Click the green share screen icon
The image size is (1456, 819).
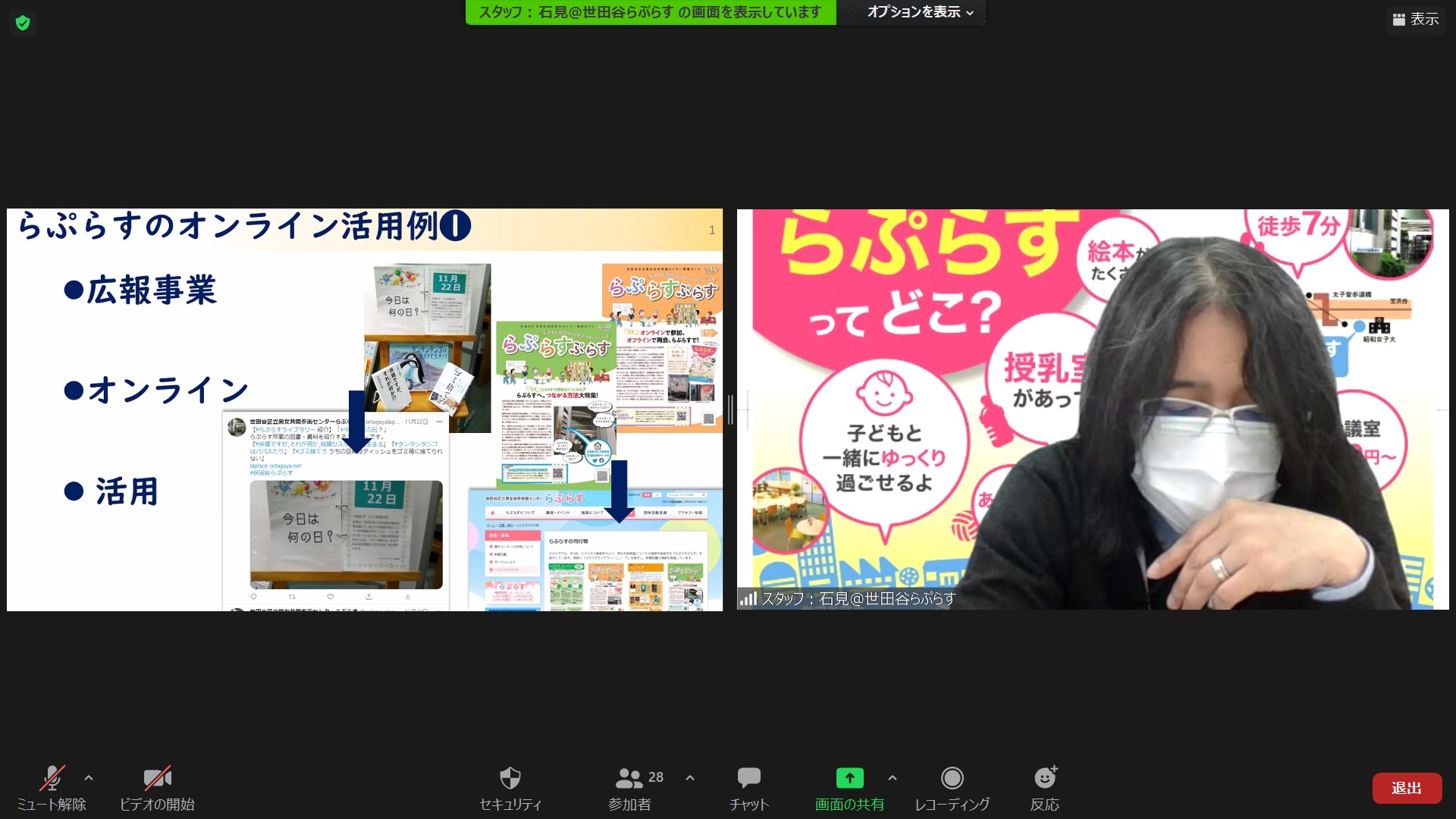tap(849, 778)
